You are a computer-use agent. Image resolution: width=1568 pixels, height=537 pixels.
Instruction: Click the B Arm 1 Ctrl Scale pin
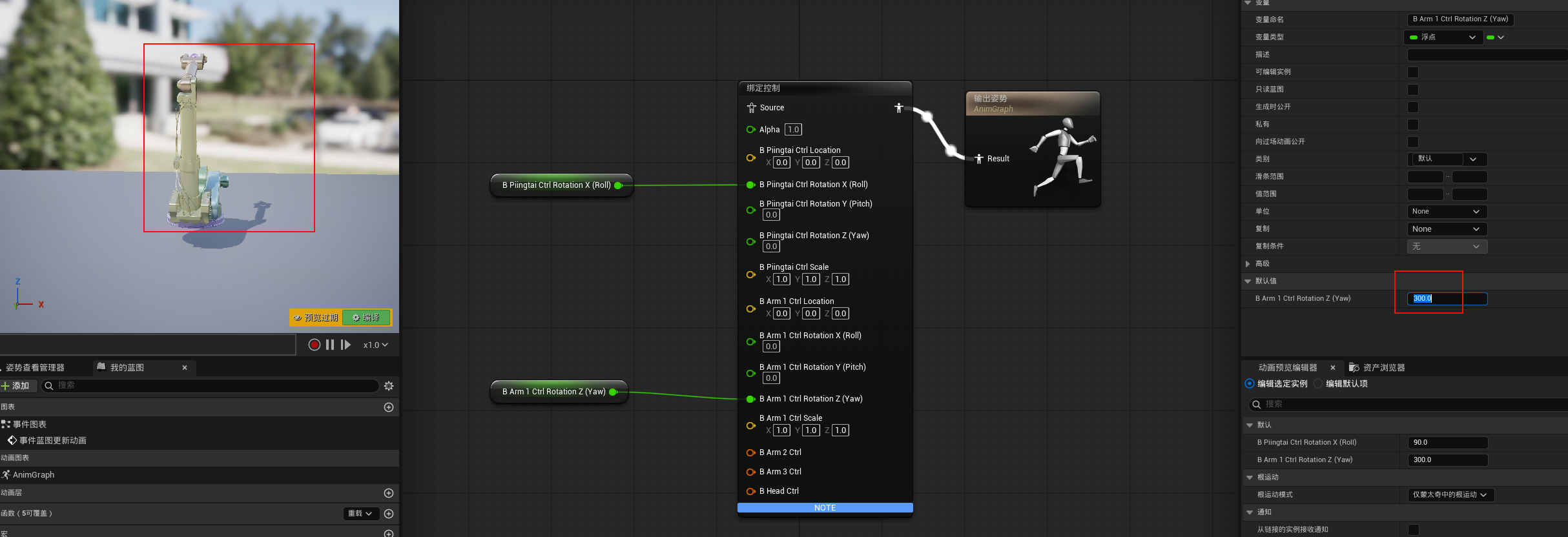(750, 425)
